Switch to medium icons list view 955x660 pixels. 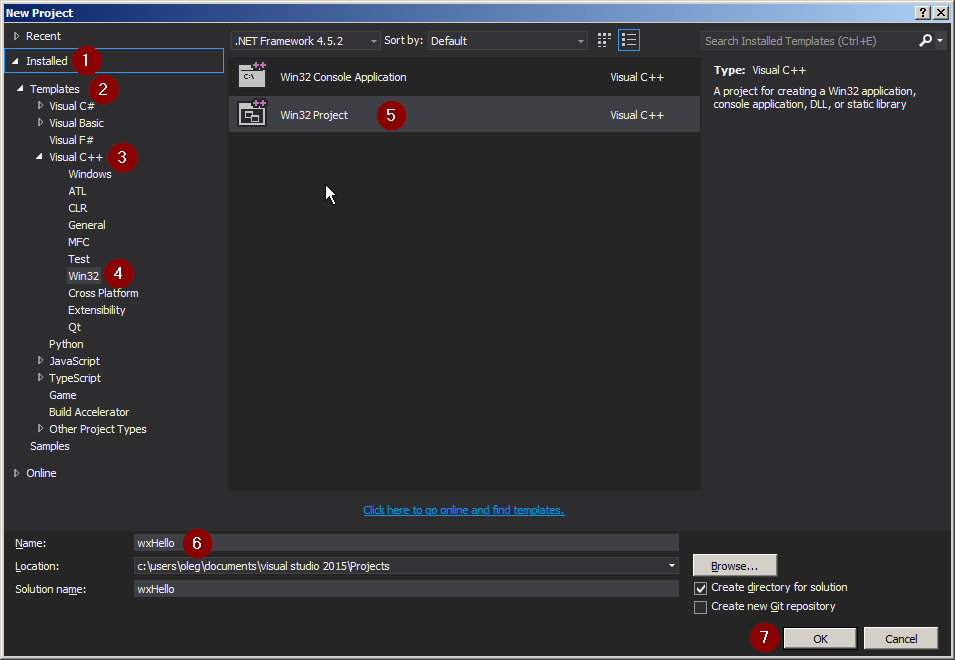point(629,40)
